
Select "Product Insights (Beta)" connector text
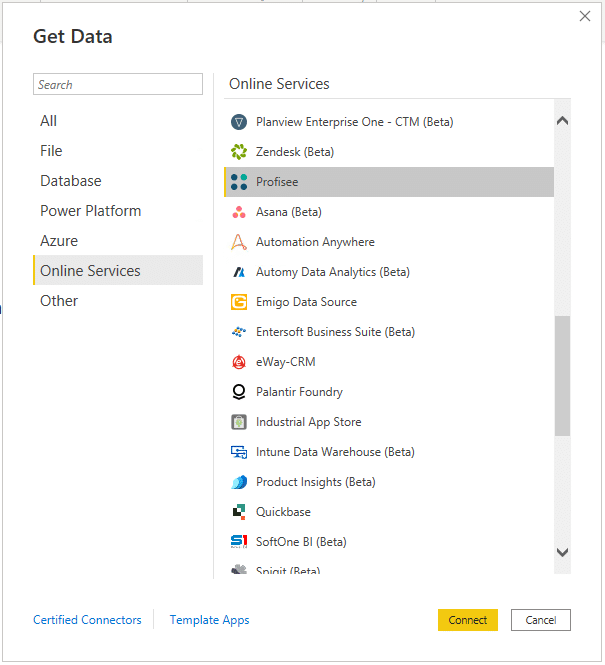[315, 482]
